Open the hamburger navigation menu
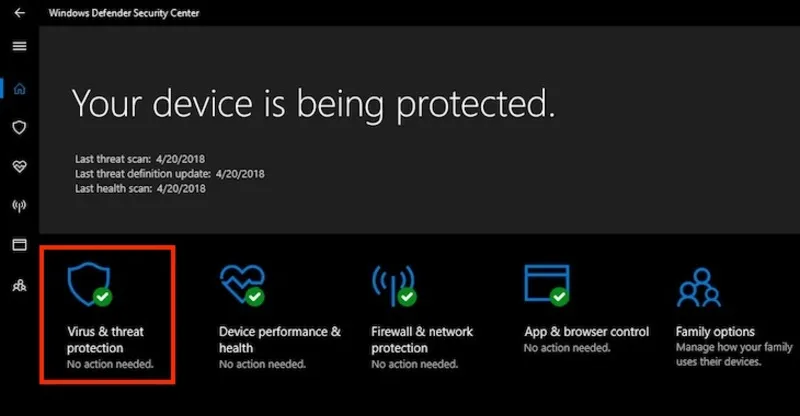 (x=19, y=46)
